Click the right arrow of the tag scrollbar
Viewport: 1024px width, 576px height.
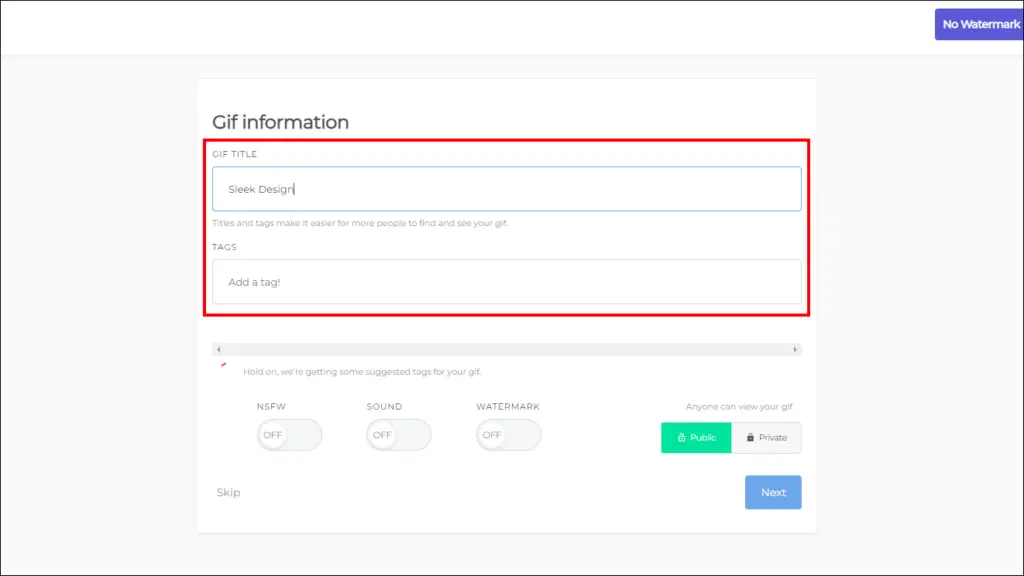coord(795,349)
